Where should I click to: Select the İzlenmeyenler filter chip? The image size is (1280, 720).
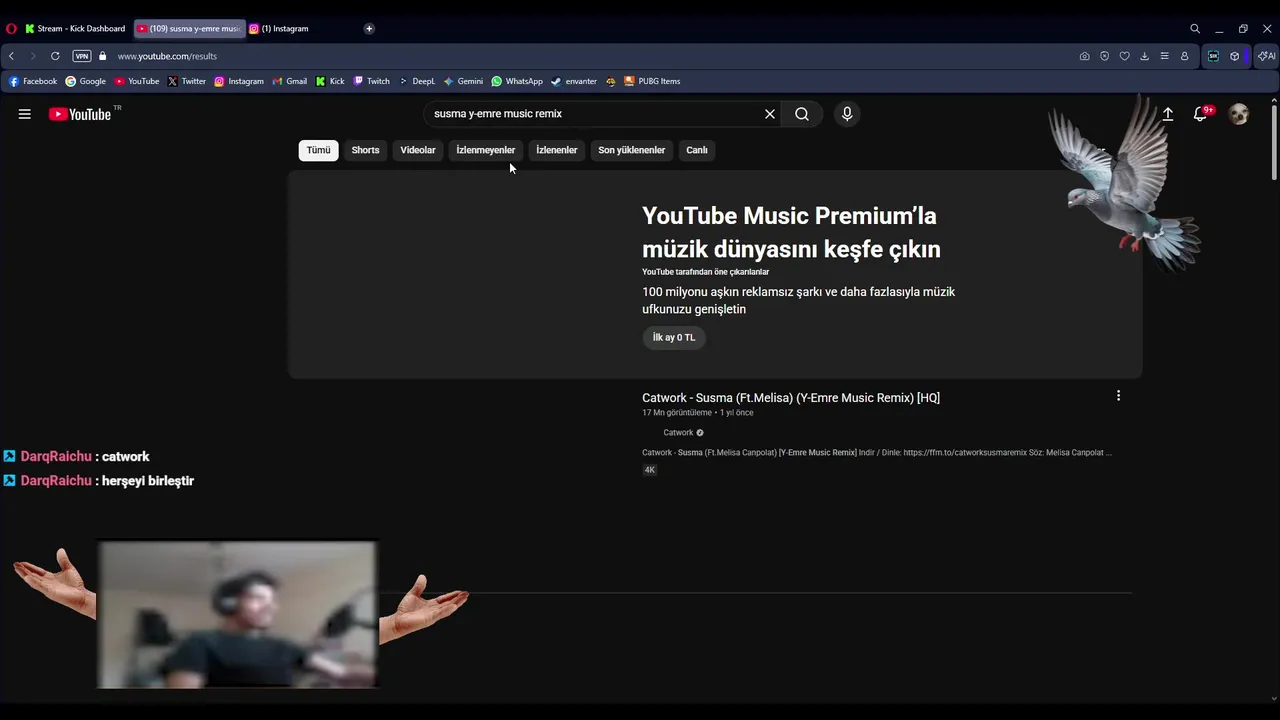pos(486,150)
